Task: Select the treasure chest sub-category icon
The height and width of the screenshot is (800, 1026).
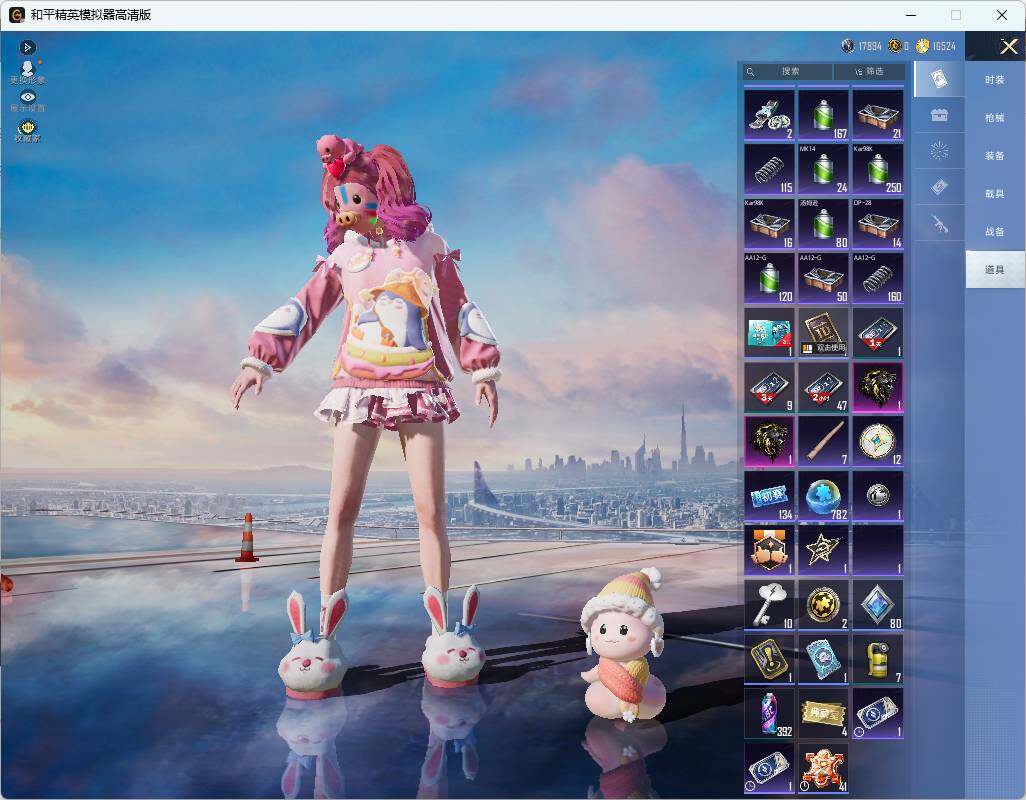Action: pos(939,115)
